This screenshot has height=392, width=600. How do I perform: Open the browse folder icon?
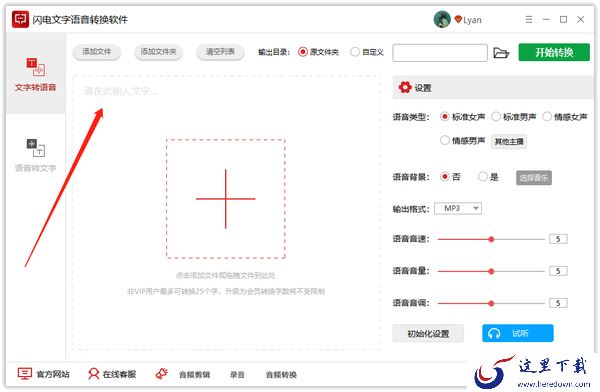(501, 52)
